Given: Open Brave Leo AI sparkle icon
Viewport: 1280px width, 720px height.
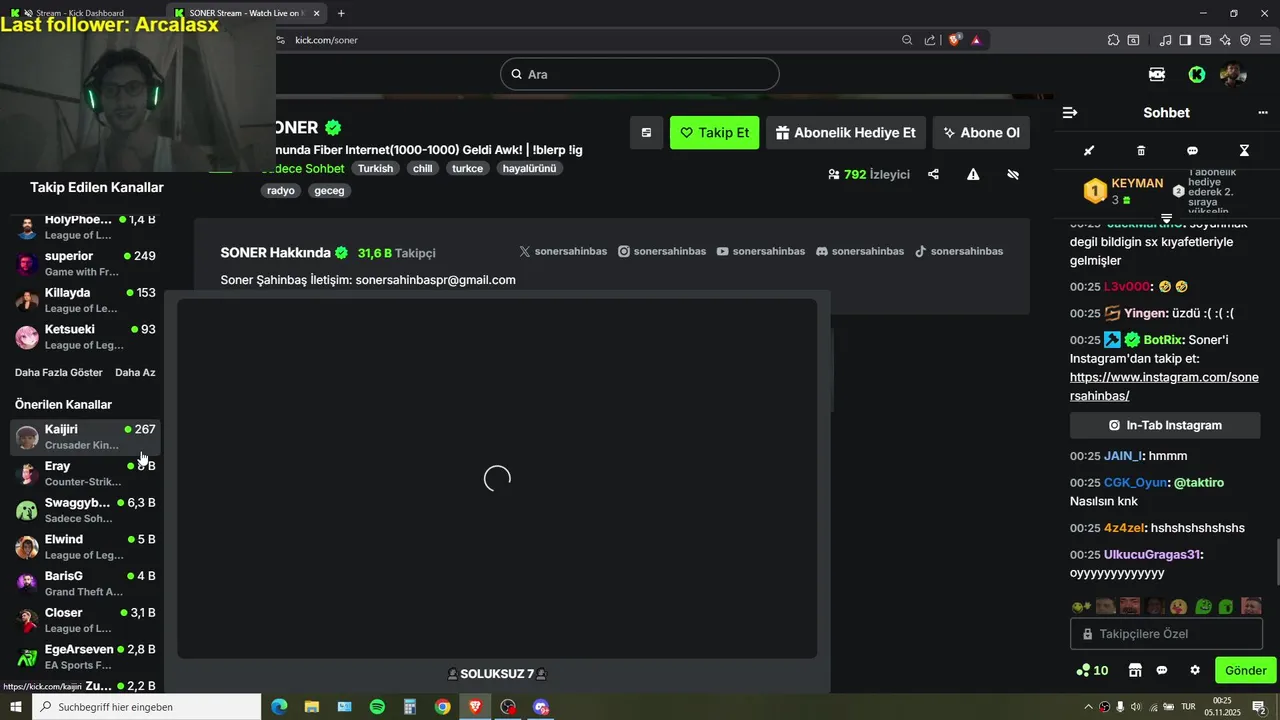Looking at the screenshot, I should click(1225, 40).
